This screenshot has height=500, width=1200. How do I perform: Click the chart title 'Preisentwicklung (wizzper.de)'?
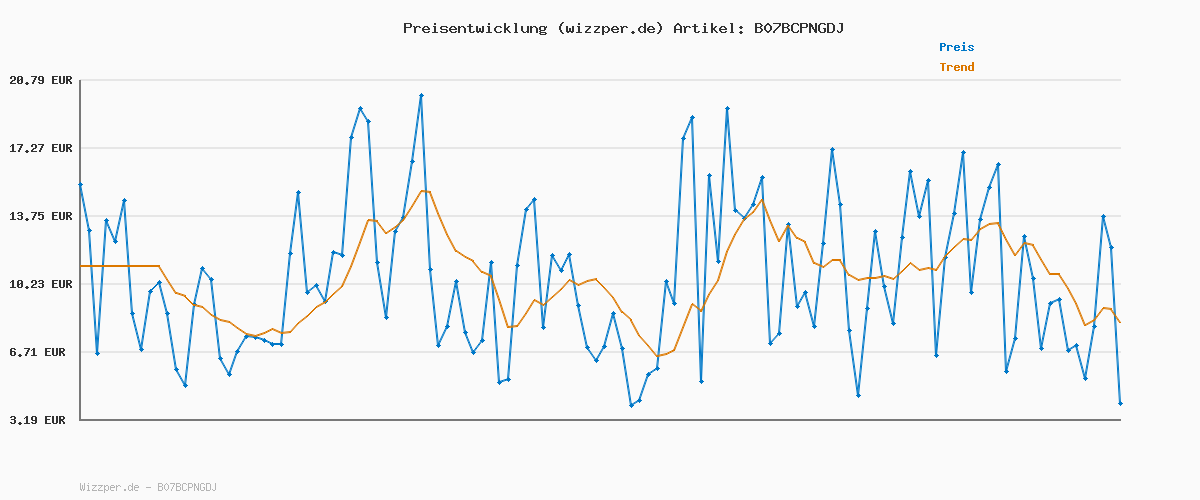tap(533, 28)
